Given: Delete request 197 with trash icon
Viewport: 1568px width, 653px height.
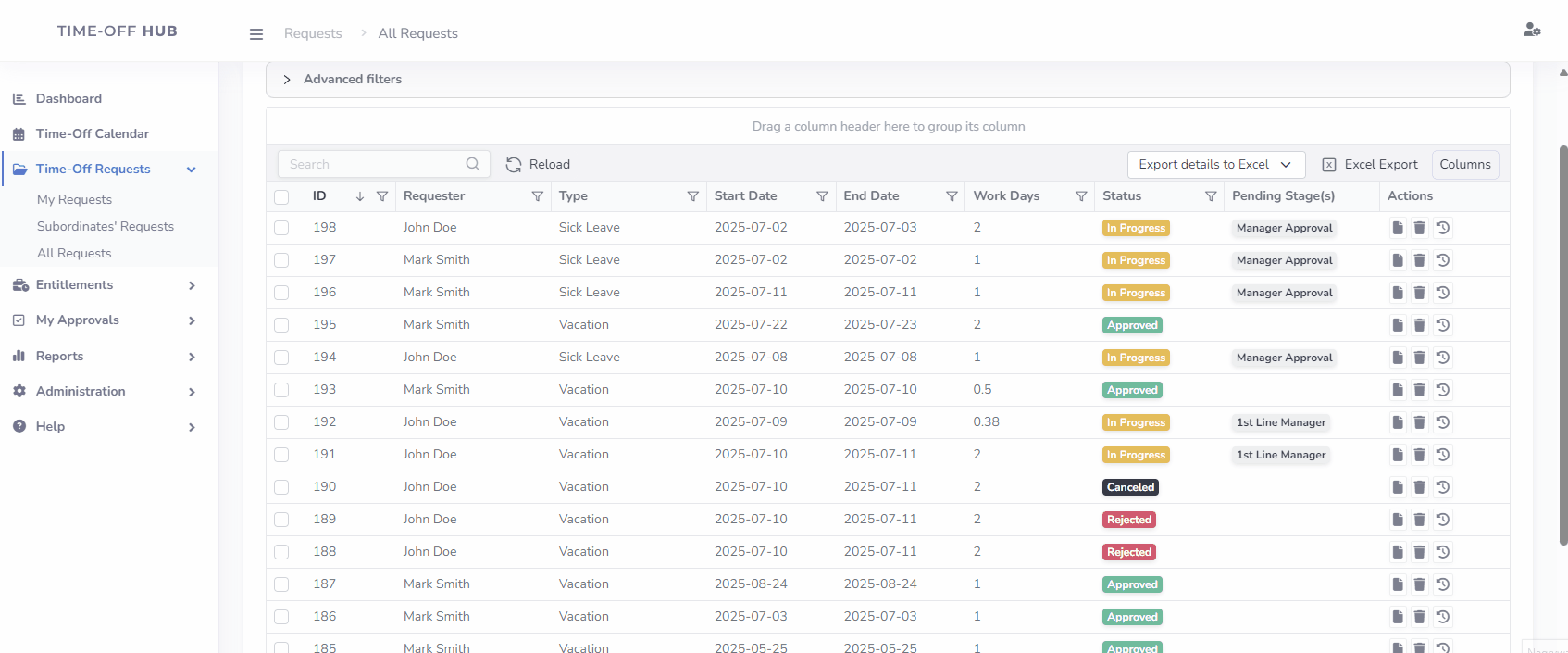Looking at the screenshot, I should pos(1419,260).
